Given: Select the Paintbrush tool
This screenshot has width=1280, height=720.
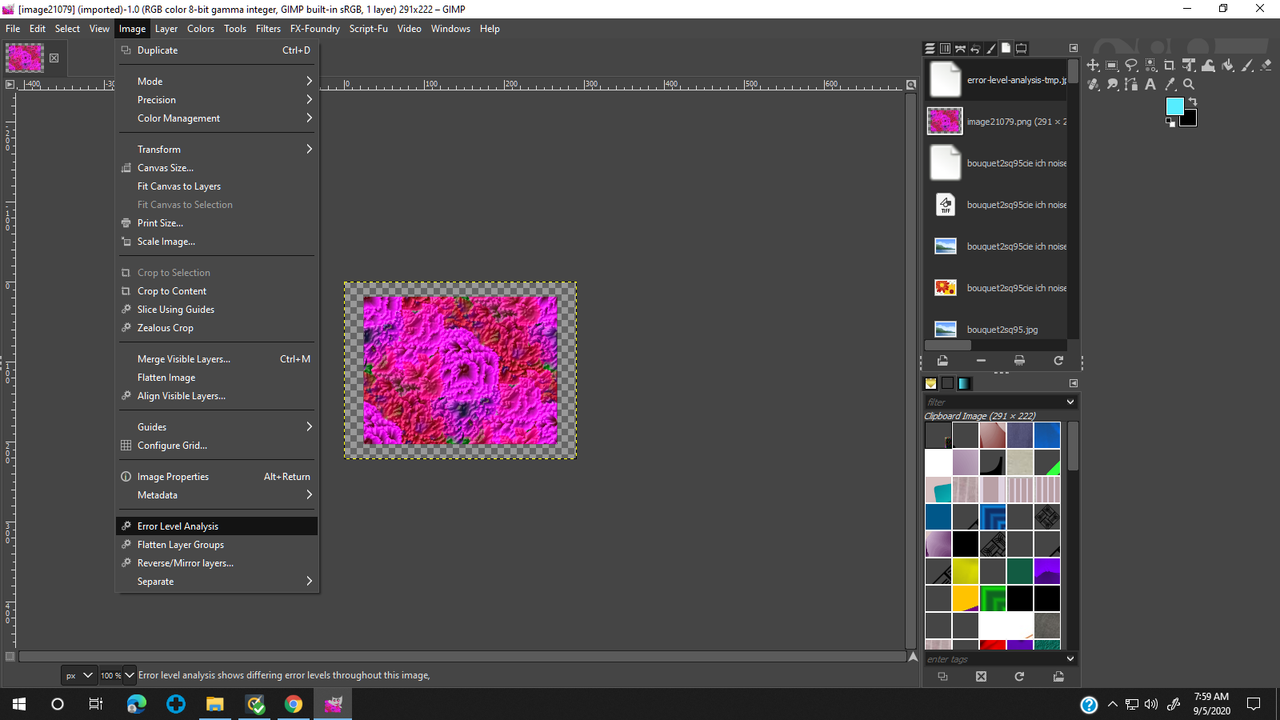Looking at the screenshot, I should click(1246, 65).
